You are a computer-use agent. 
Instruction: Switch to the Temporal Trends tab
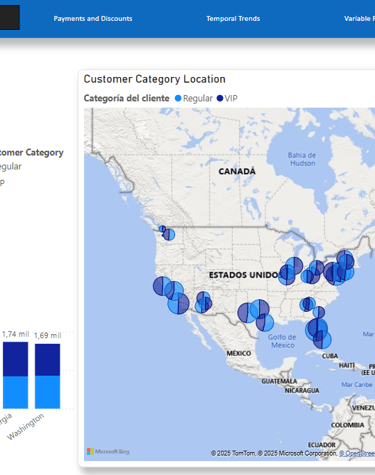233,19
